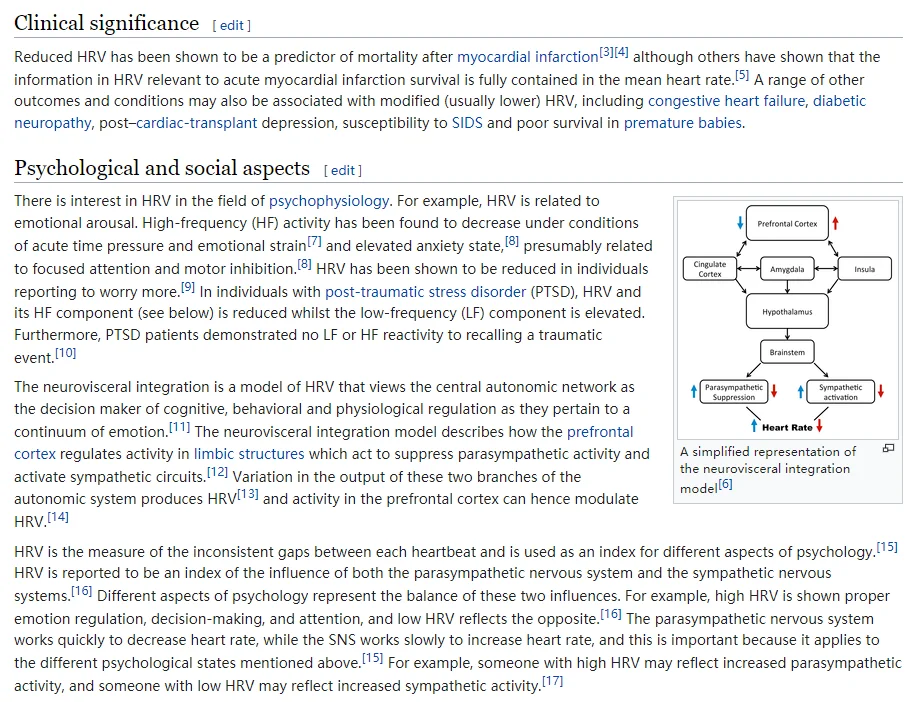
Task: Click the enlarge icon in the image caption
Action: pos(889,449)
